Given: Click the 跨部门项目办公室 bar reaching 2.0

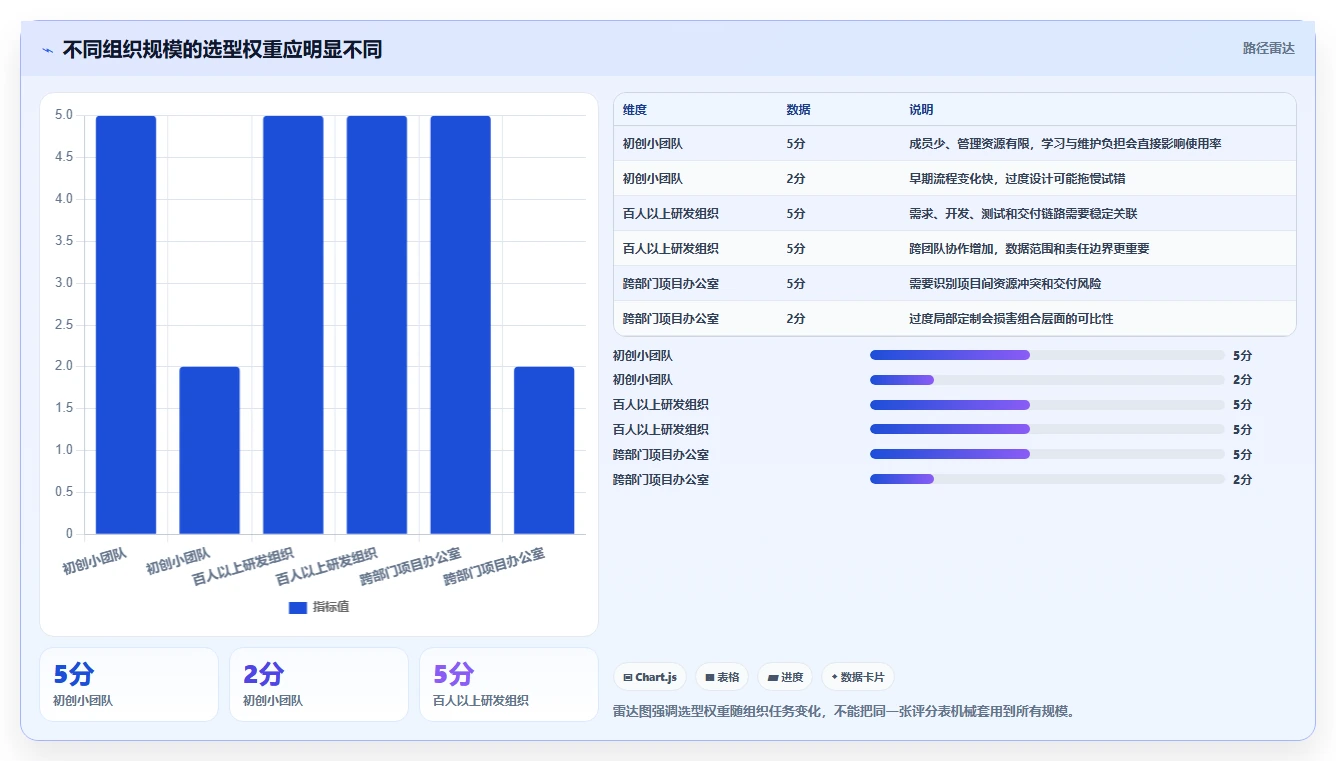Looking at the screenshot, I should 544,450.
